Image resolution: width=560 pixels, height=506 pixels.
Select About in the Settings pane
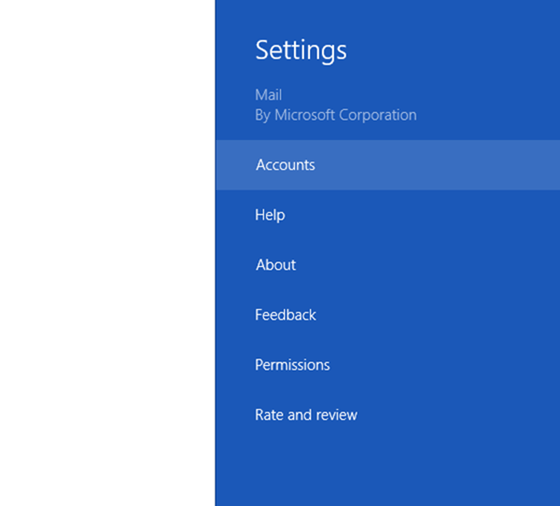[x=388, y=265]
